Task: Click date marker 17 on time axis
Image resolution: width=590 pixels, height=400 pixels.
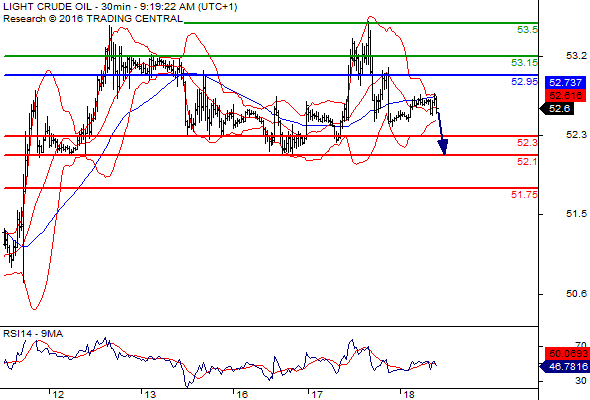Action: pyautogui.click(x=316, y=394)
